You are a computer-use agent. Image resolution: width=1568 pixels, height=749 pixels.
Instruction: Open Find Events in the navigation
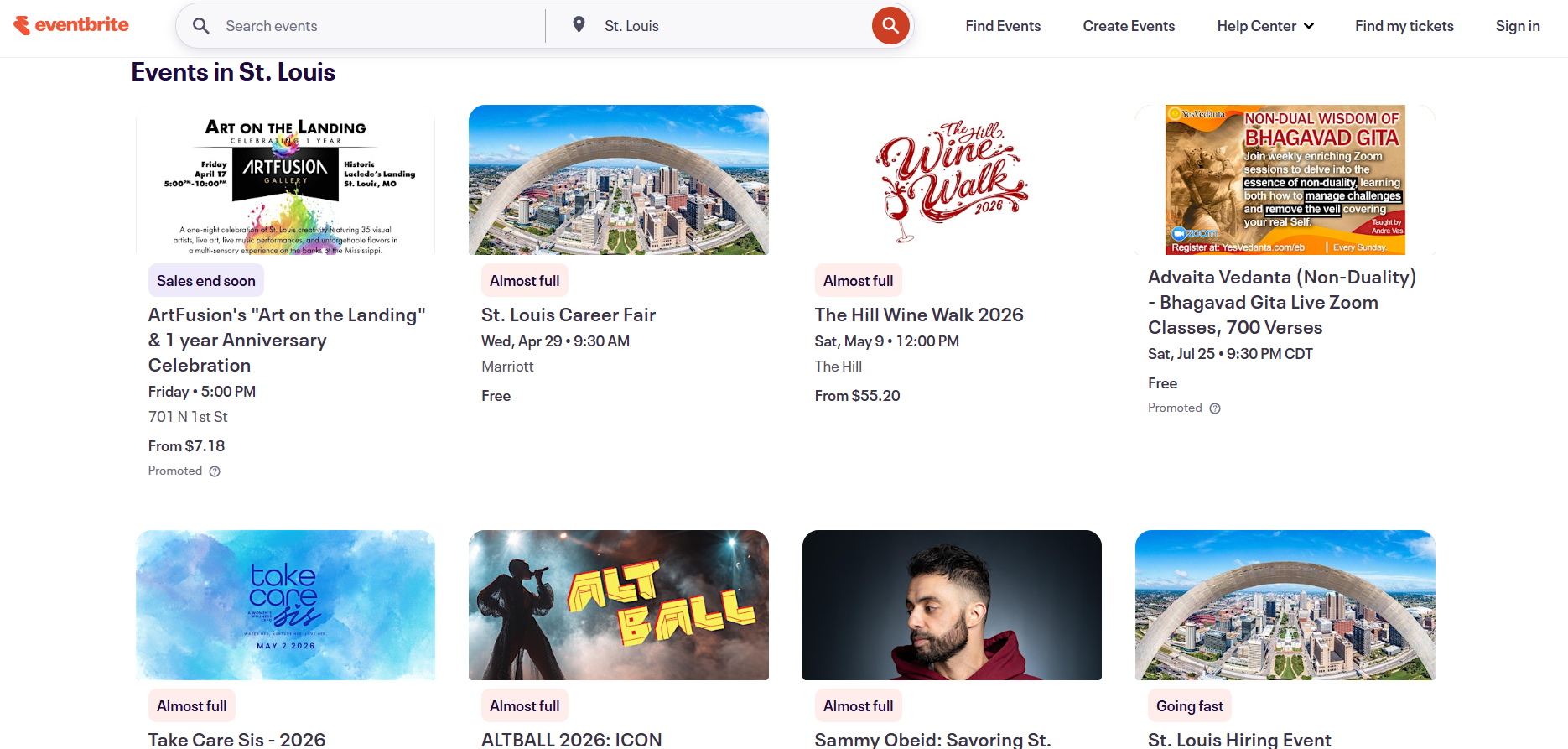click(x=1003, y=26)
